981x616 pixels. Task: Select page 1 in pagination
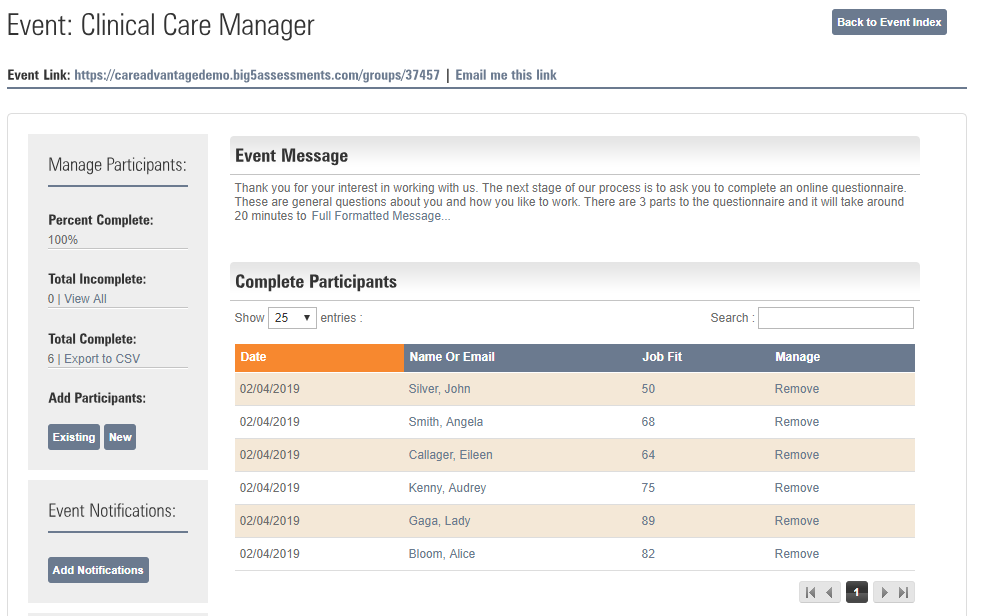856,592
